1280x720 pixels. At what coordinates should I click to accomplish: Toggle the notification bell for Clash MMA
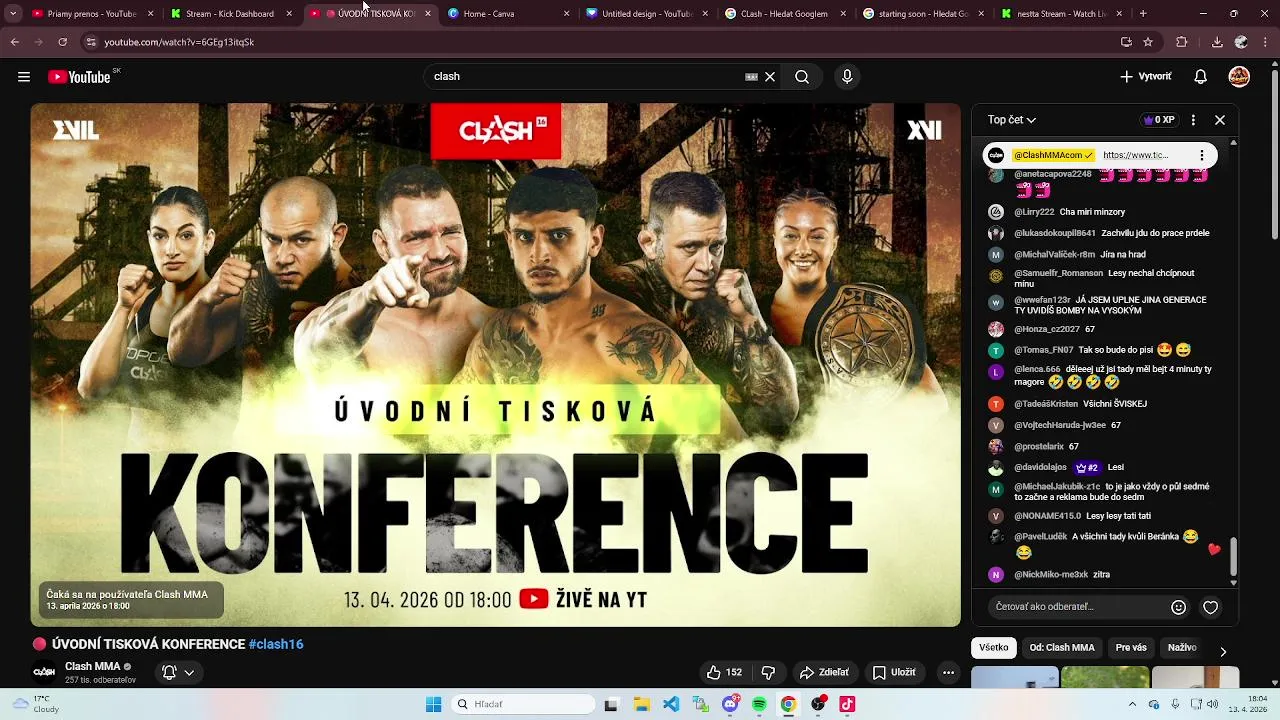tap(178, 672)
